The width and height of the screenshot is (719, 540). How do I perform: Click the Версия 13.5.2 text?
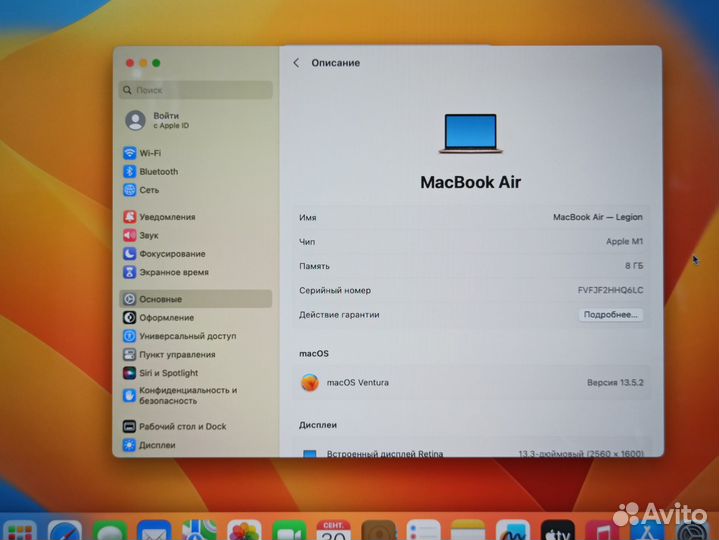pyautogui.click(x=615, y=382)
